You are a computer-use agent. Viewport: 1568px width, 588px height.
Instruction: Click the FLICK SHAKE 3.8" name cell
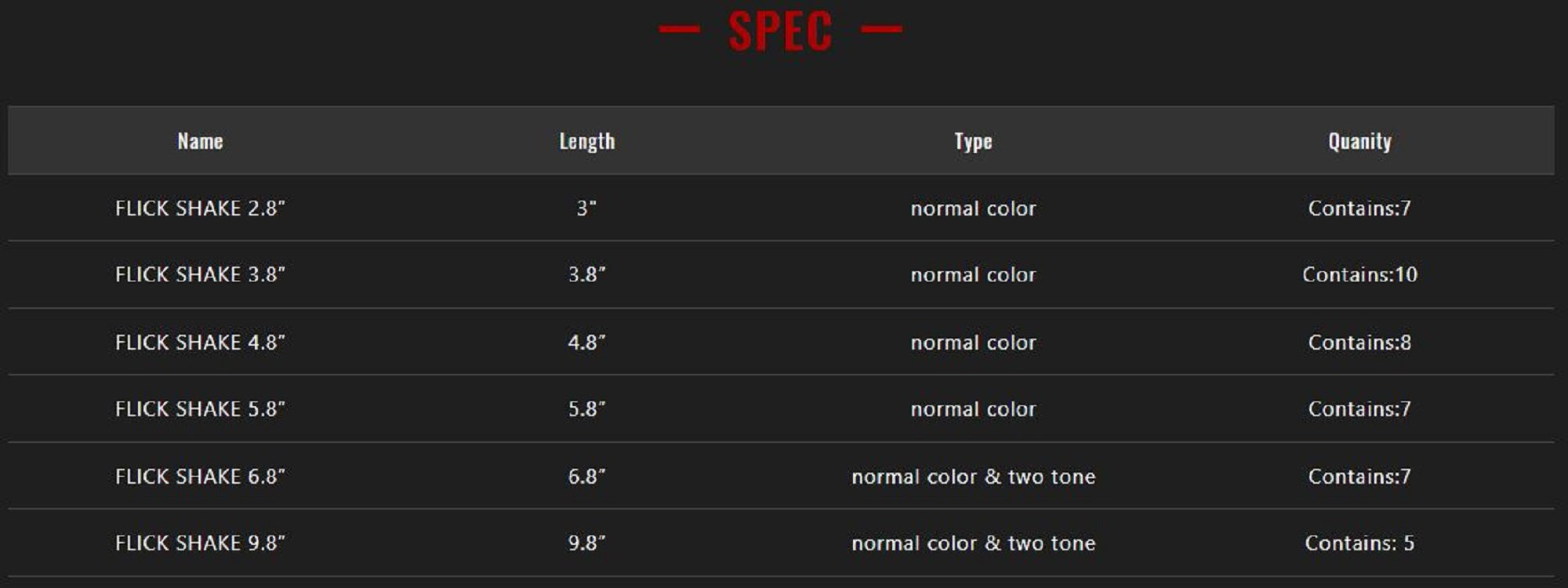(x=200, y=275)
